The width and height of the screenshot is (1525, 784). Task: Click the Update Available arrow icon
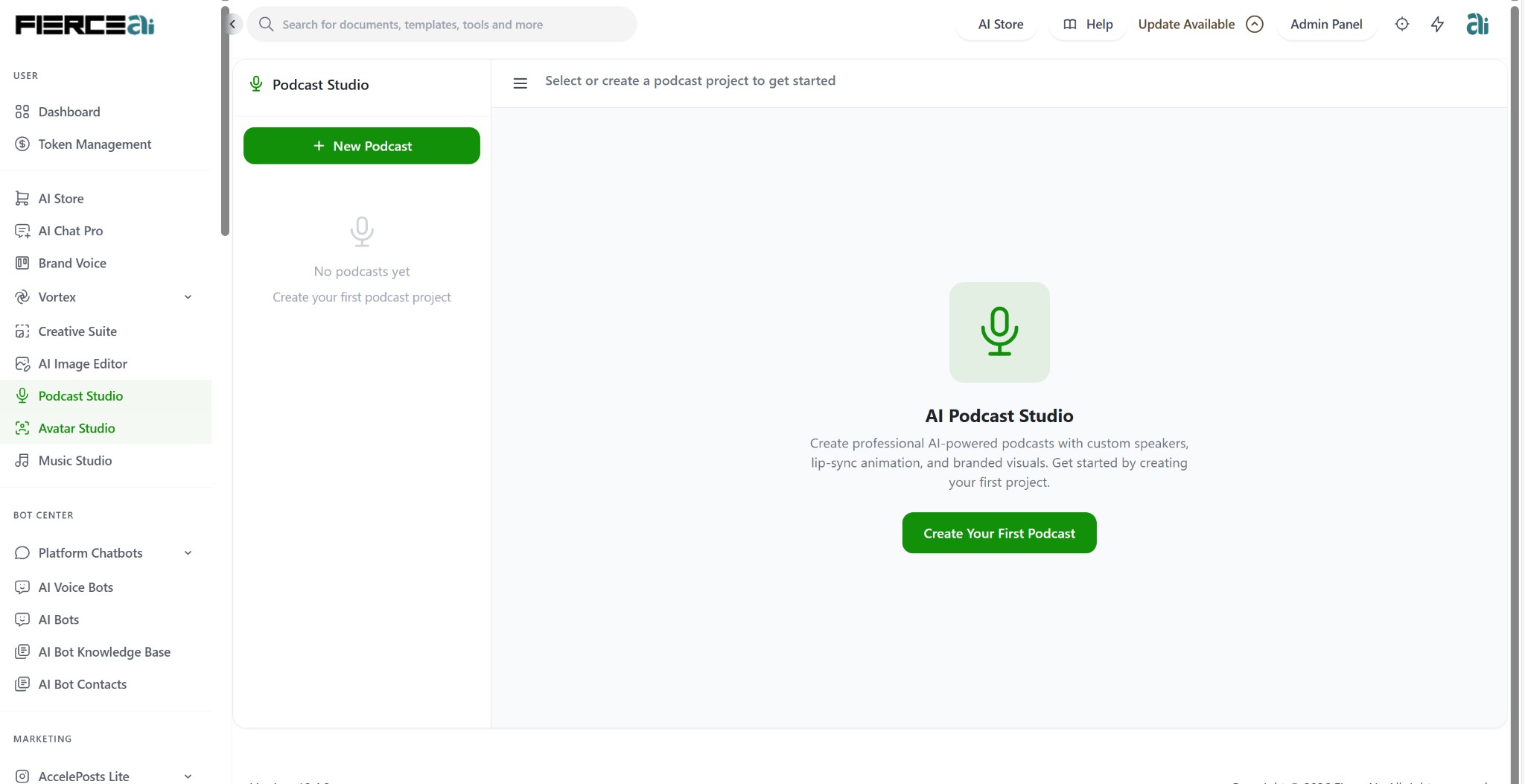coord(1255,25)
